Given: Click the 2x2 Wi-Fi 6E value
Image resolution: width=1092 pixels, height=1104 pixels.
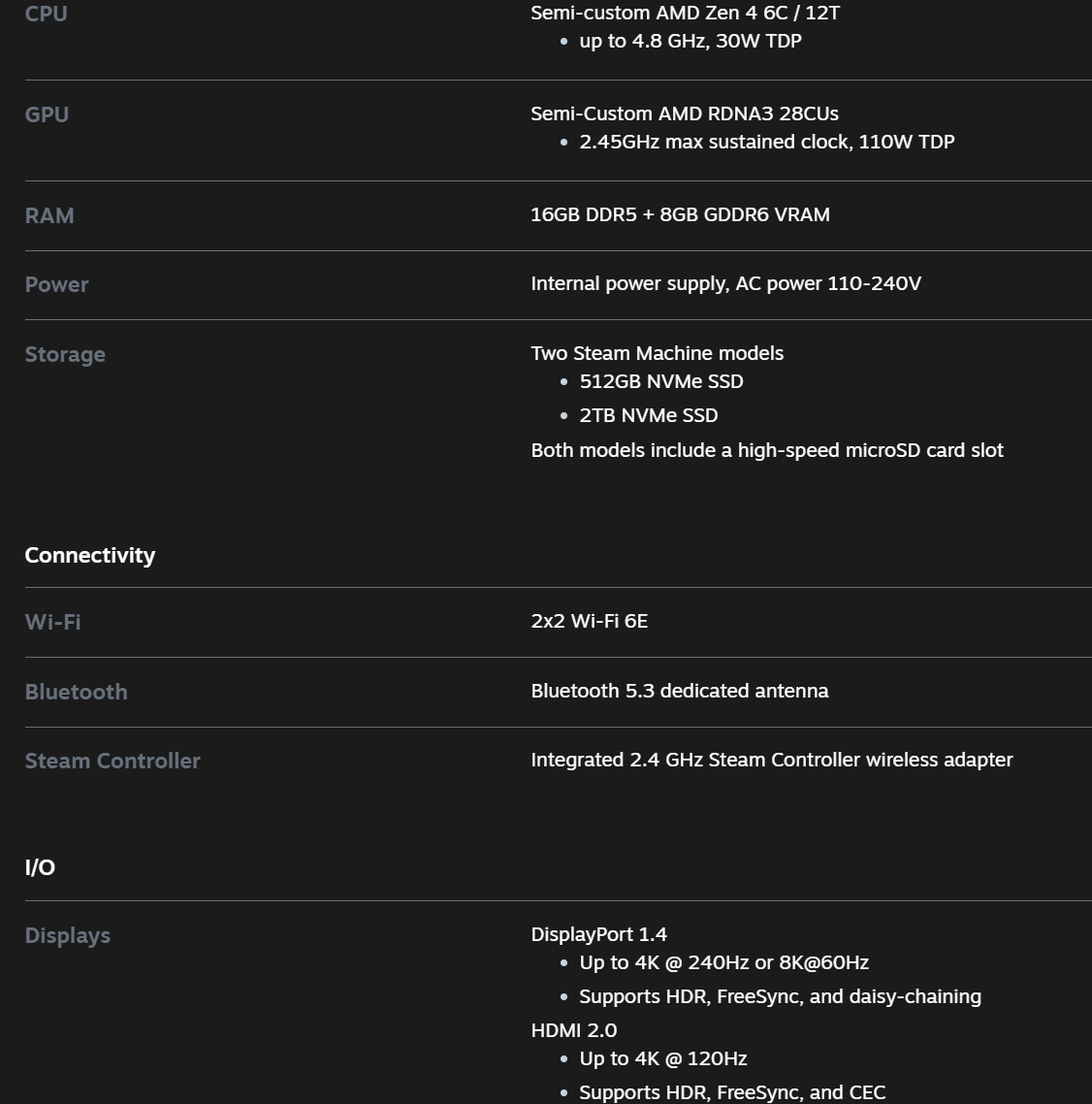Looking at the screenshot, I should point(589,621).
